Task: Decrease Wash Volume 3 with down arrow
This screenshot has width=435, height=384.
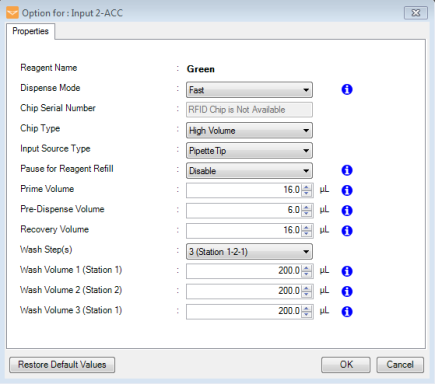Action: coord(307,315)
